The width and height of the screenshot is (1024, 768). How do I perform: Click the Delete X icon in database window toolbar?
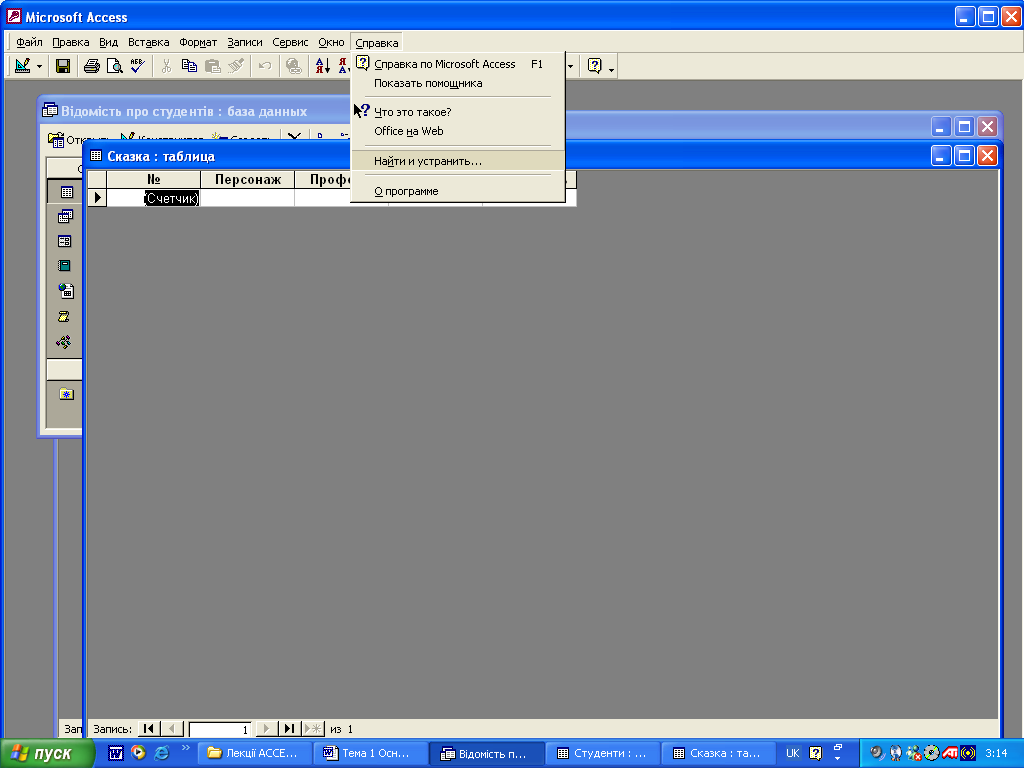295,137
